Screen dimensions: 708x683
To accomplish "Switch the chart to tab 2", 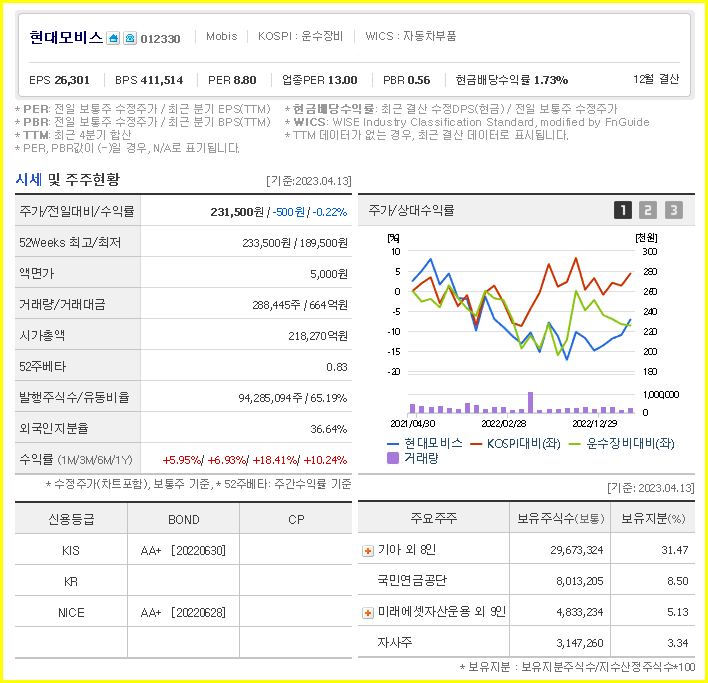I will click(648, 210).
